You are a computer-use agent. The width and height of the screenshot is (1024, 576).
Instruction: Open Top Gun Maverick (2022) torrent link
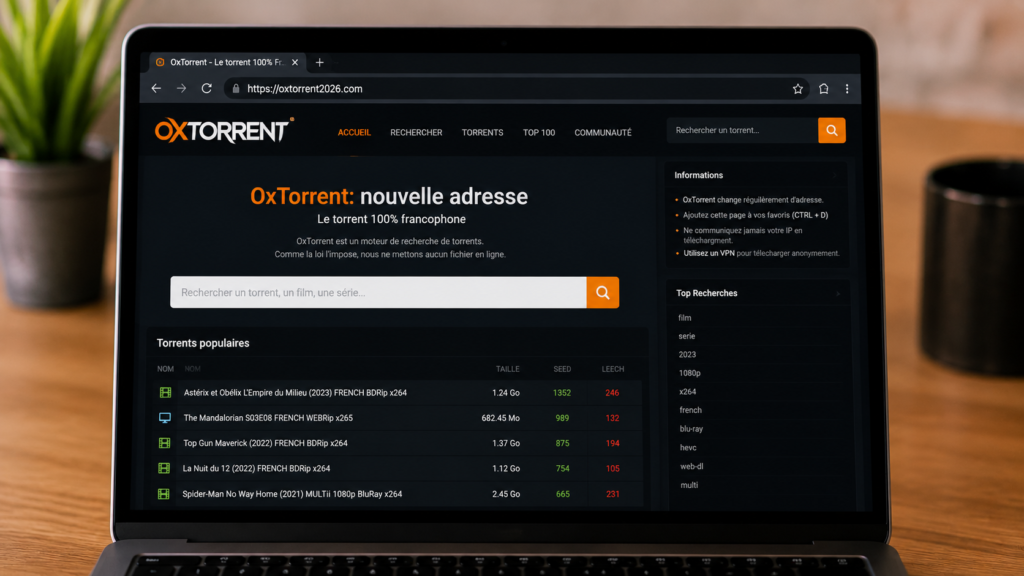click(265, 443)
